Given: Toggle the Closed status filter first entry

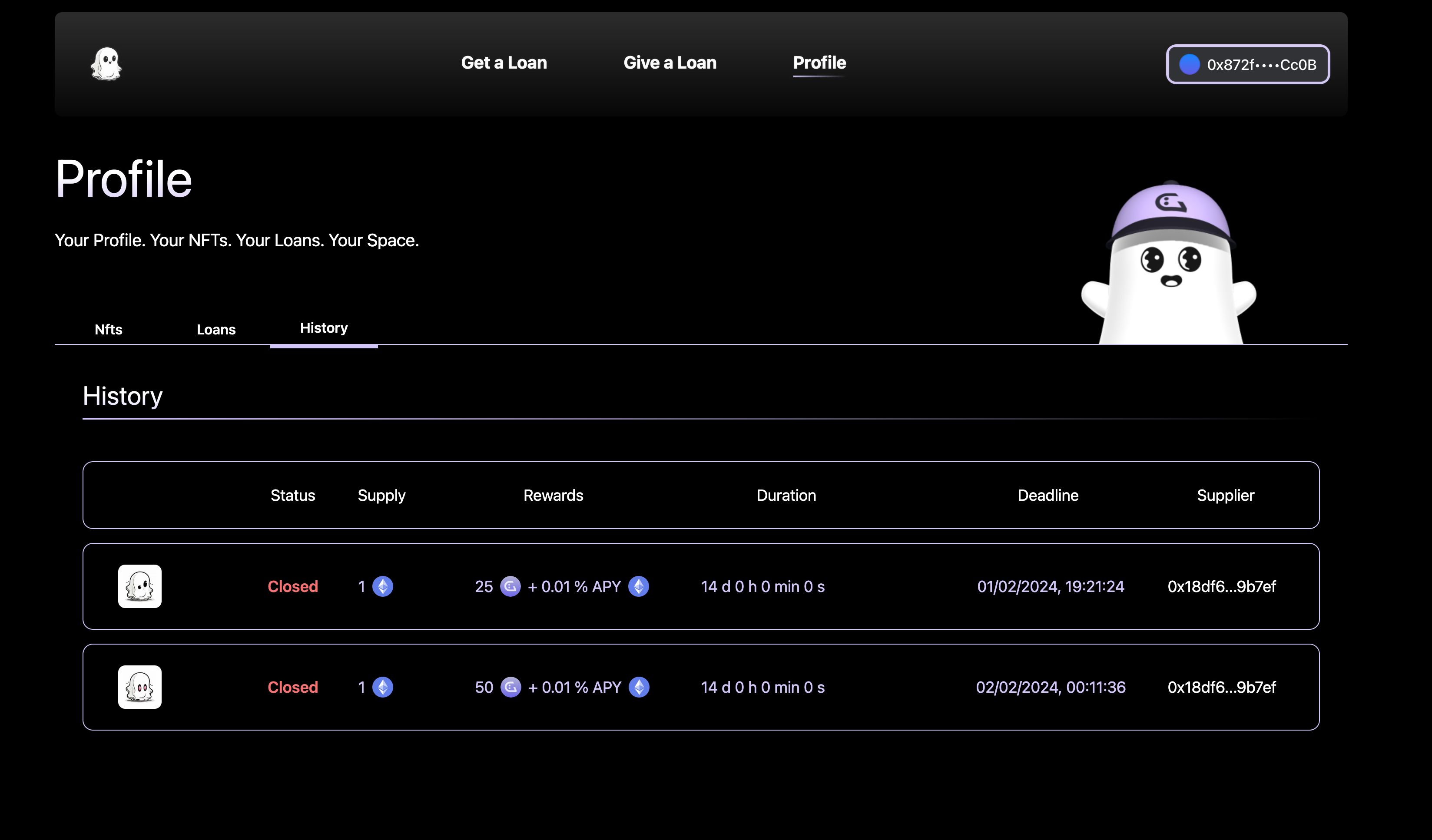Looking at the screenshot, I should point(292,586).
